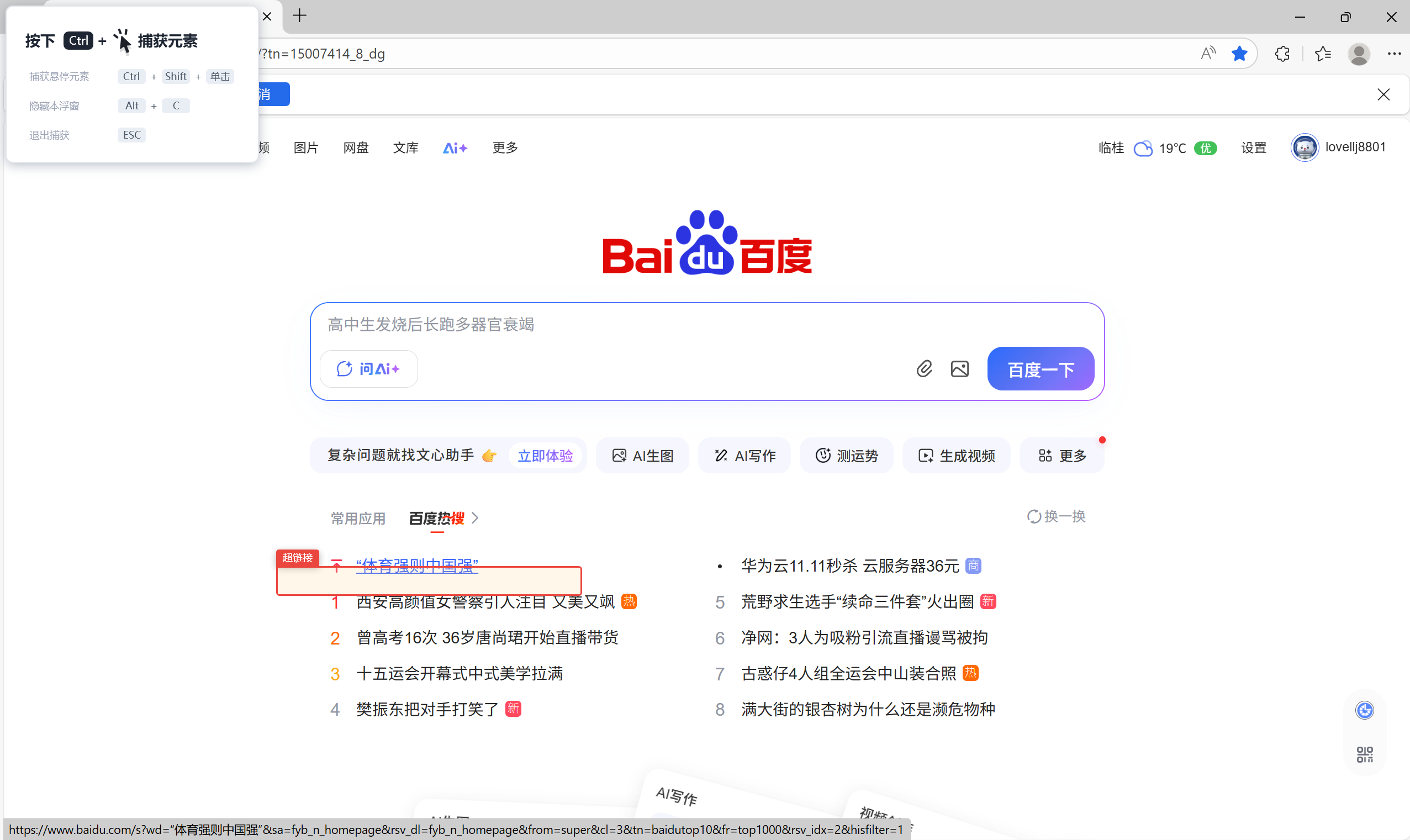Click the Ctrl key badge in capture popup
The image size is (1410, 840).
coord(78,41)
